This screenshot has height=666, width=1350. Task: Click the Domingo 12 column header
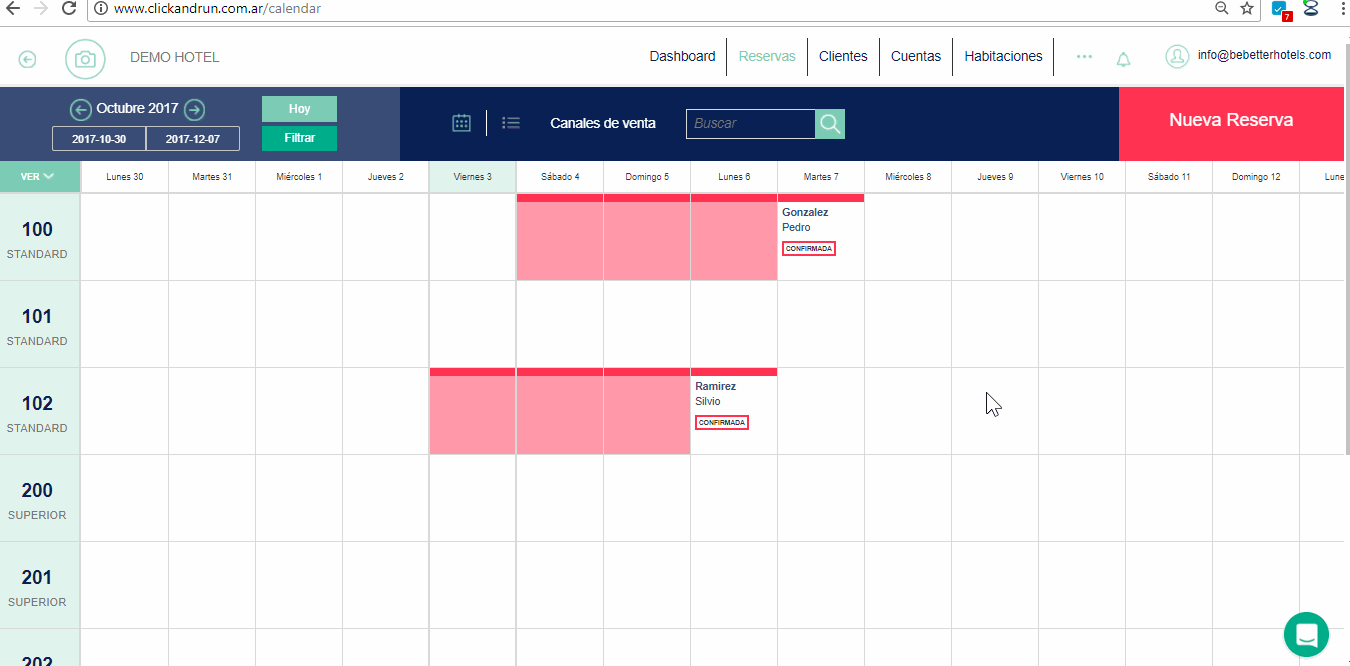click(1256, 177)
